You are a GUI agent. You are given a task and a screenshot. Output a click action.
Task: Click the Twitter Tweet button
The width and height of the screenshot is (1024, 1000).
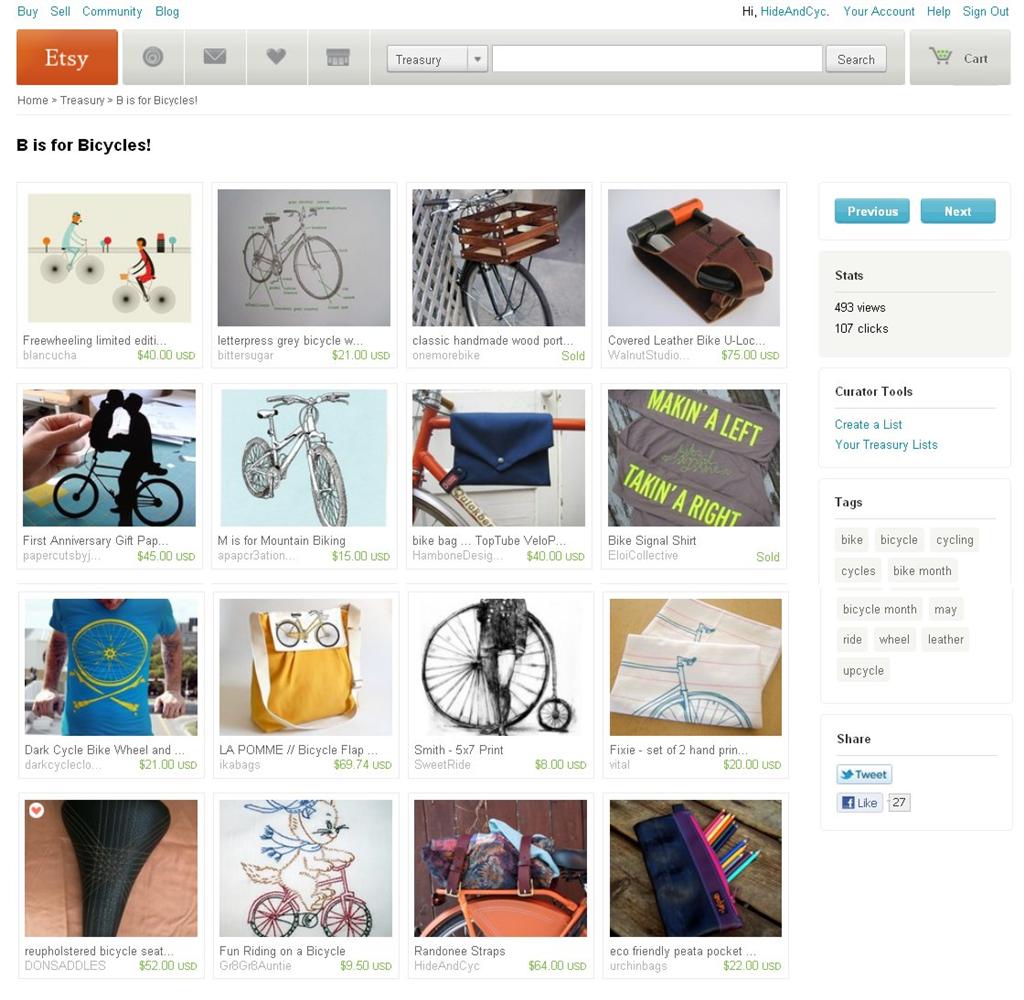pyautogui.click(x=864, y=775)
